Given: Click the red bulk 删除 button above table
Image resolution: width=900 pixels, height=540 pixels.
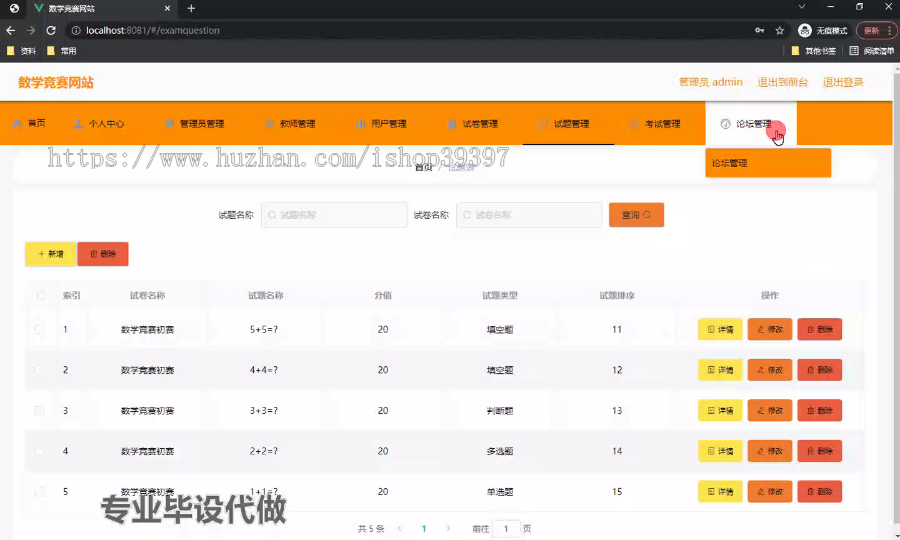Looking at the screenshot, I should [x=103, y=254].
